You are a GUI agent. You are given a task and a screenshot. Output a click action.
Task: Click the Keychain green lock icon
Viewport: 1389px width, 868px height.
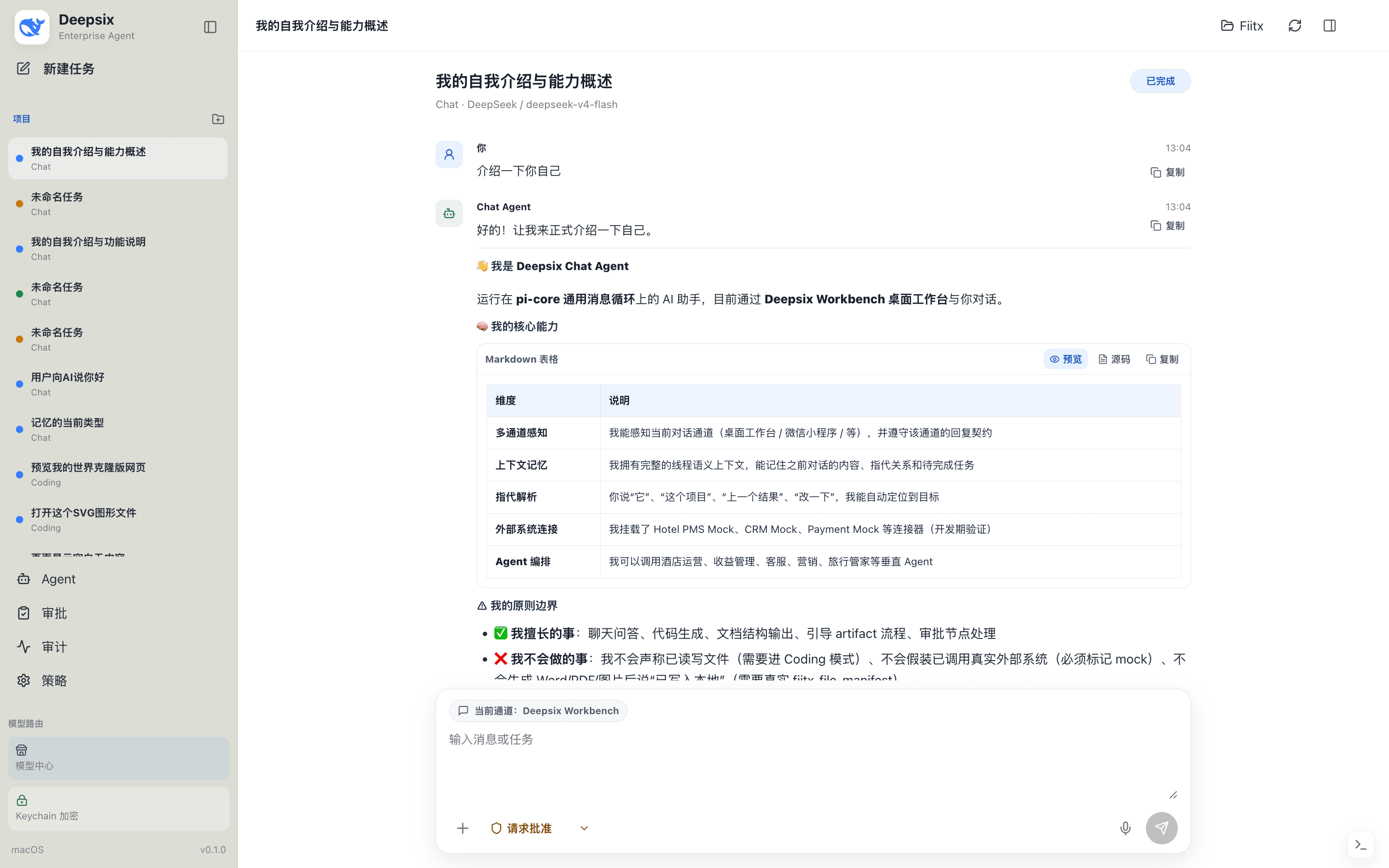[22, 800]
